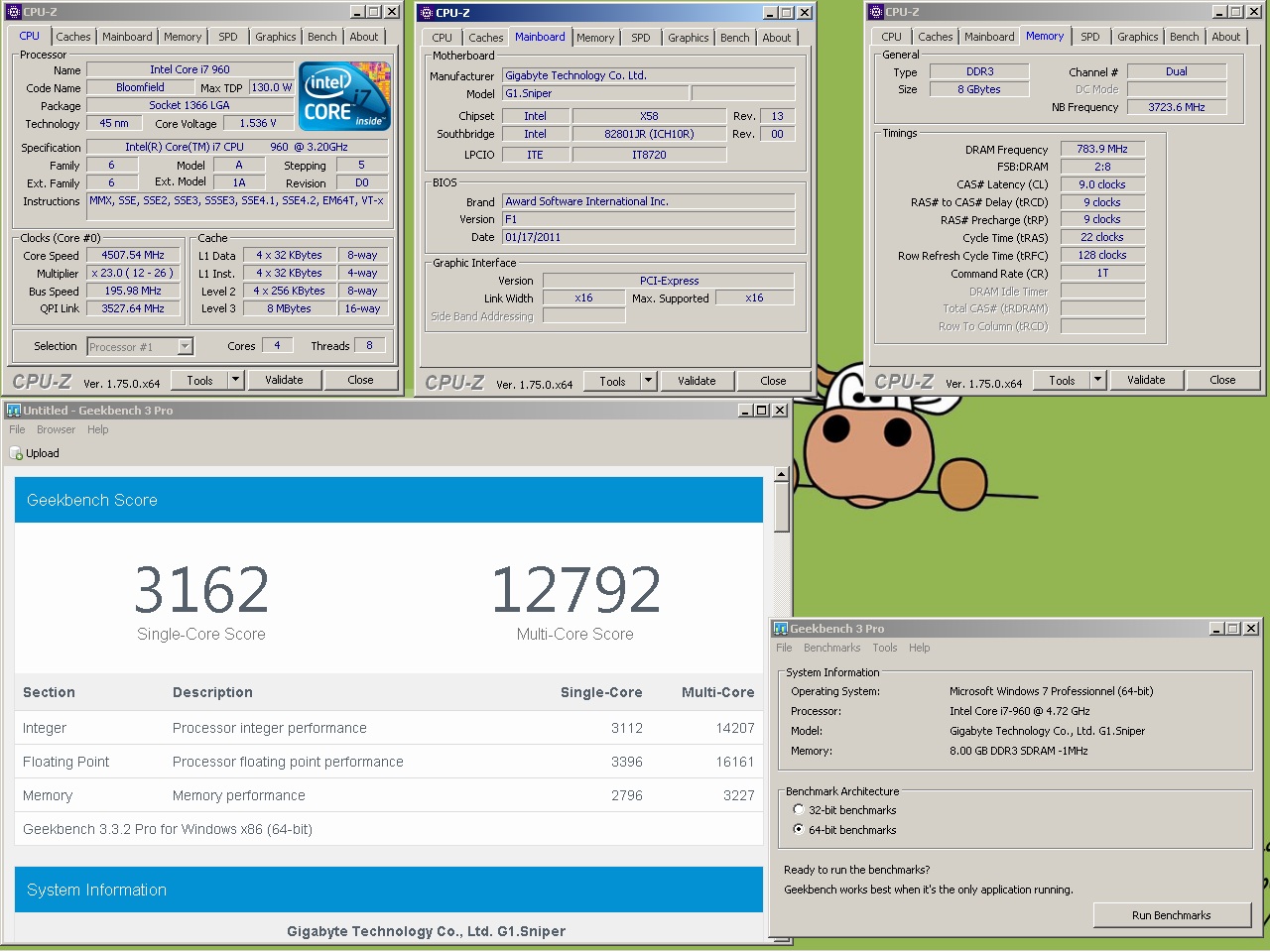Click Command Rate 1T value

click(1102, 273)
